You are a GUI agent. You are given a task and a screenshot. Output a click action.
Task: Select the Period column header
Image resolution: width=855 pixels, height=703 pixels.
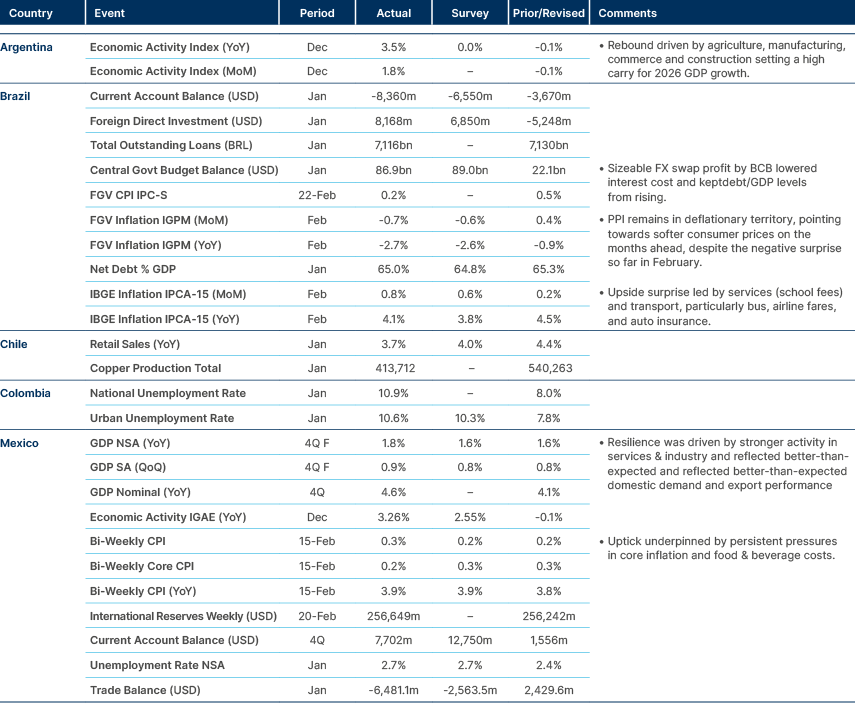point(318,13)
